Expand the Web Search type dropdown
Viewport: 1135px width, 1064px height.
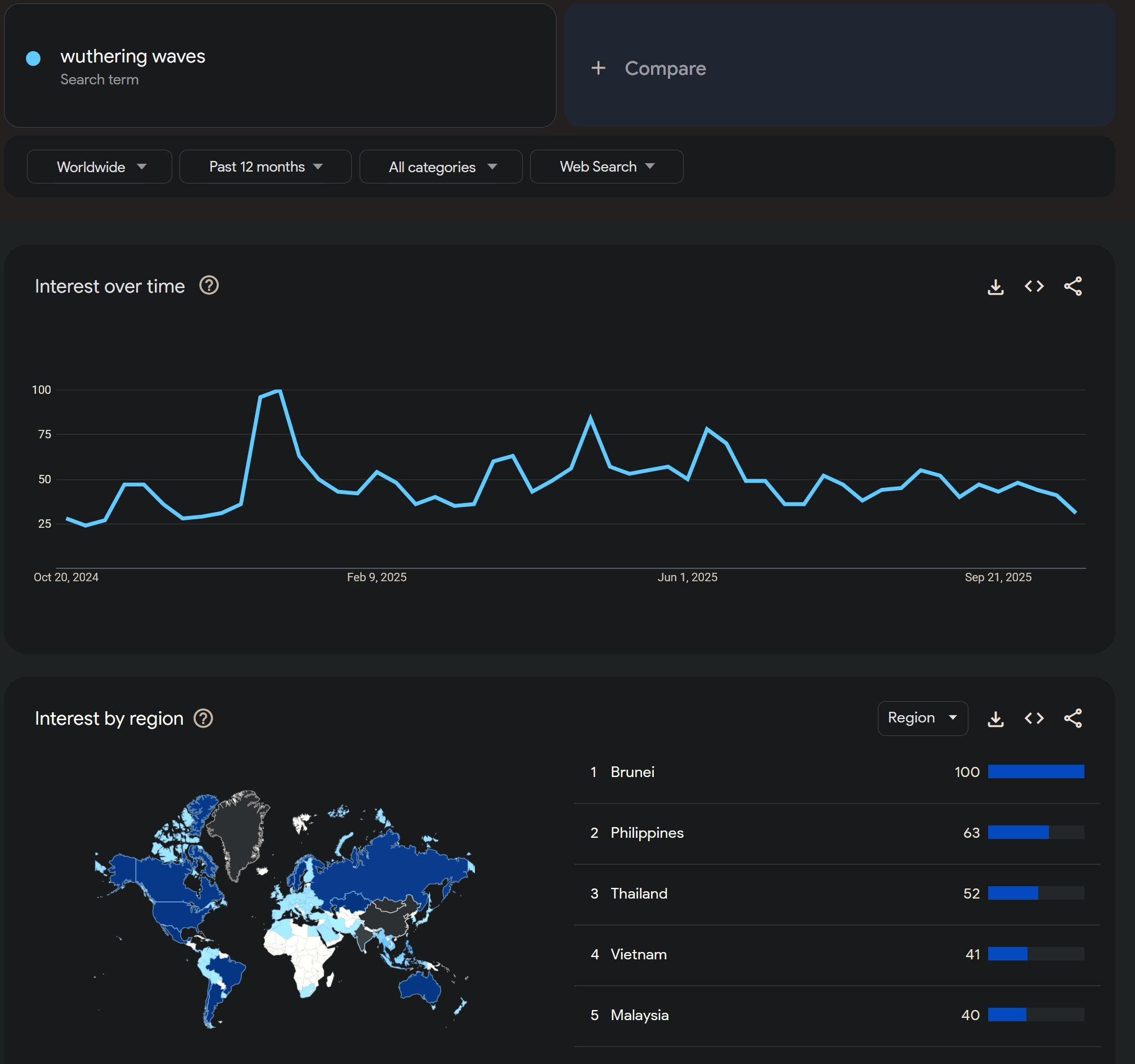[606, 167]
